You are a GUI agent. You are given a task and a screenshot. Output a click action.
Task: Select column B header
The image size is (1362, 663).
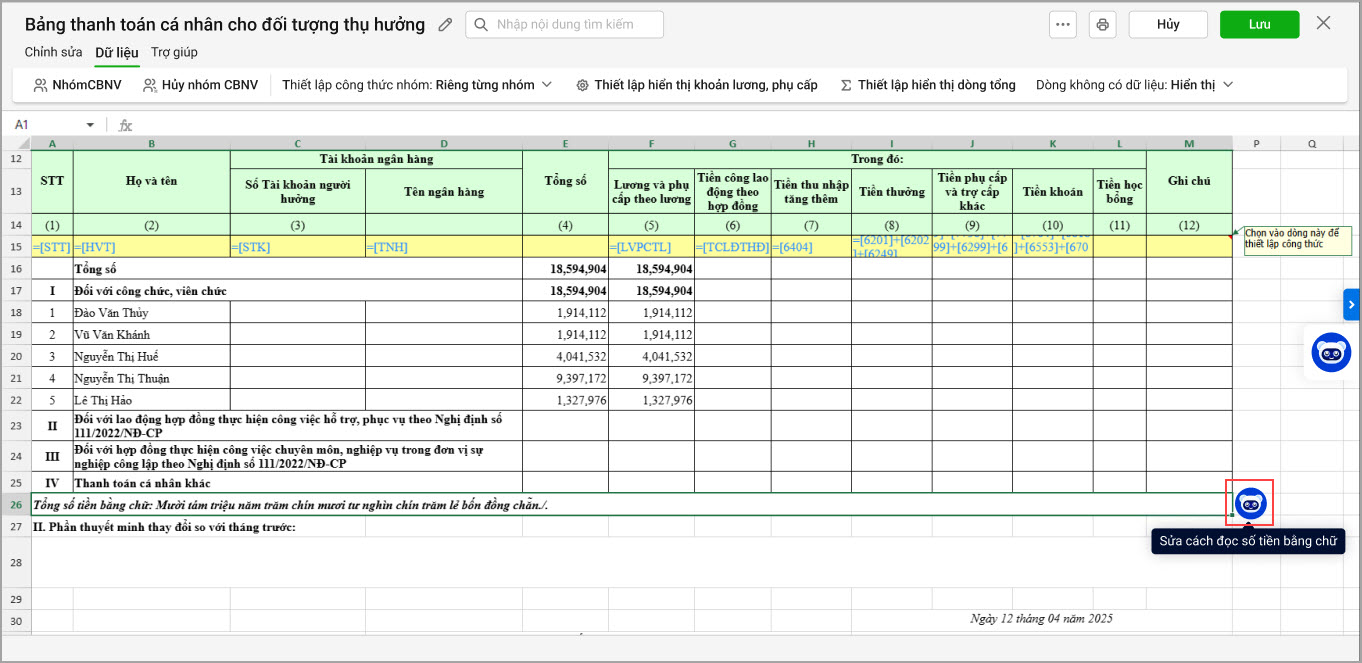click(152, 144)
